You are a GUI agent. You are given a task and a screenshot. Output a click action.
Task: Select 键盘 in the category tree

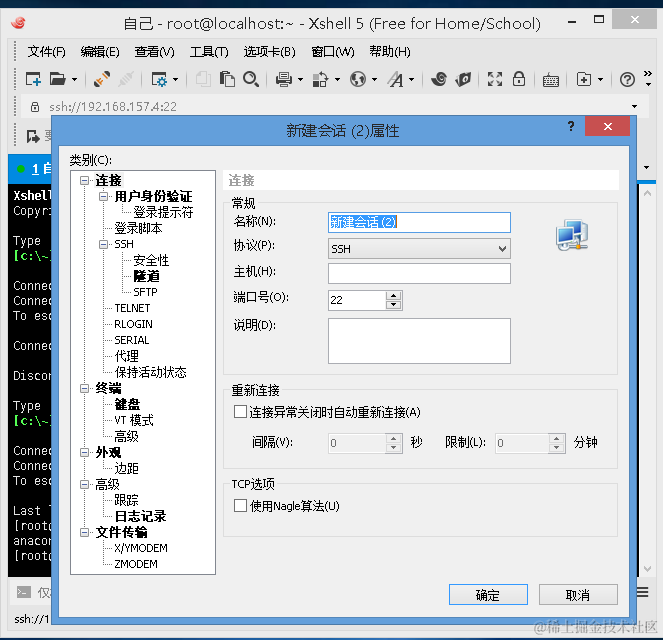point(127,404)
